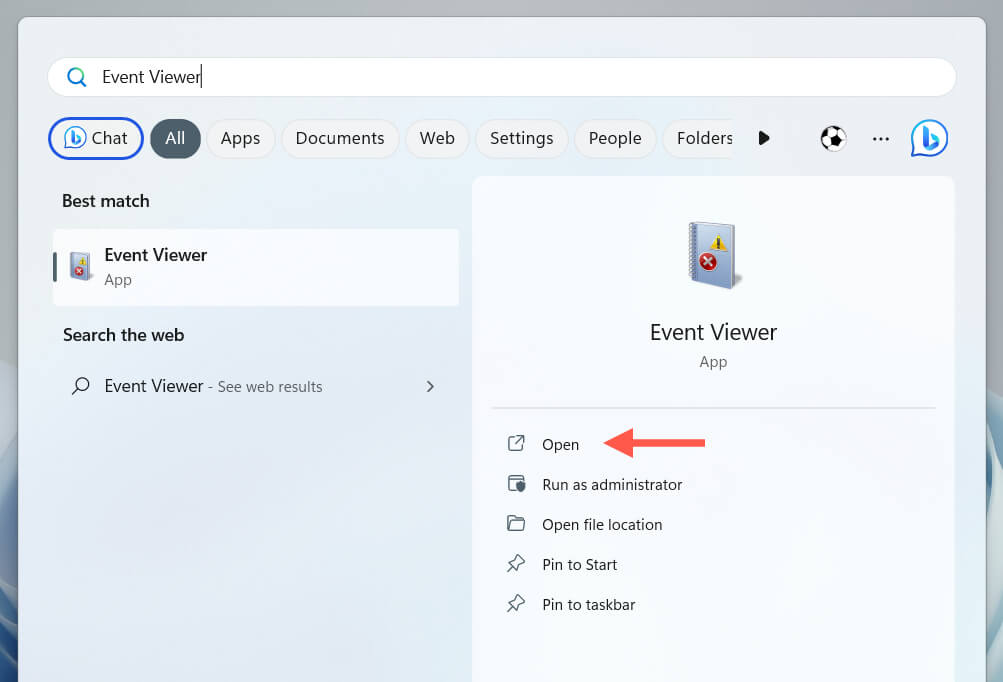Choose Pin to Start
Image resolution: width=1003 pixels, height=682 pixels.
point(580,565)
